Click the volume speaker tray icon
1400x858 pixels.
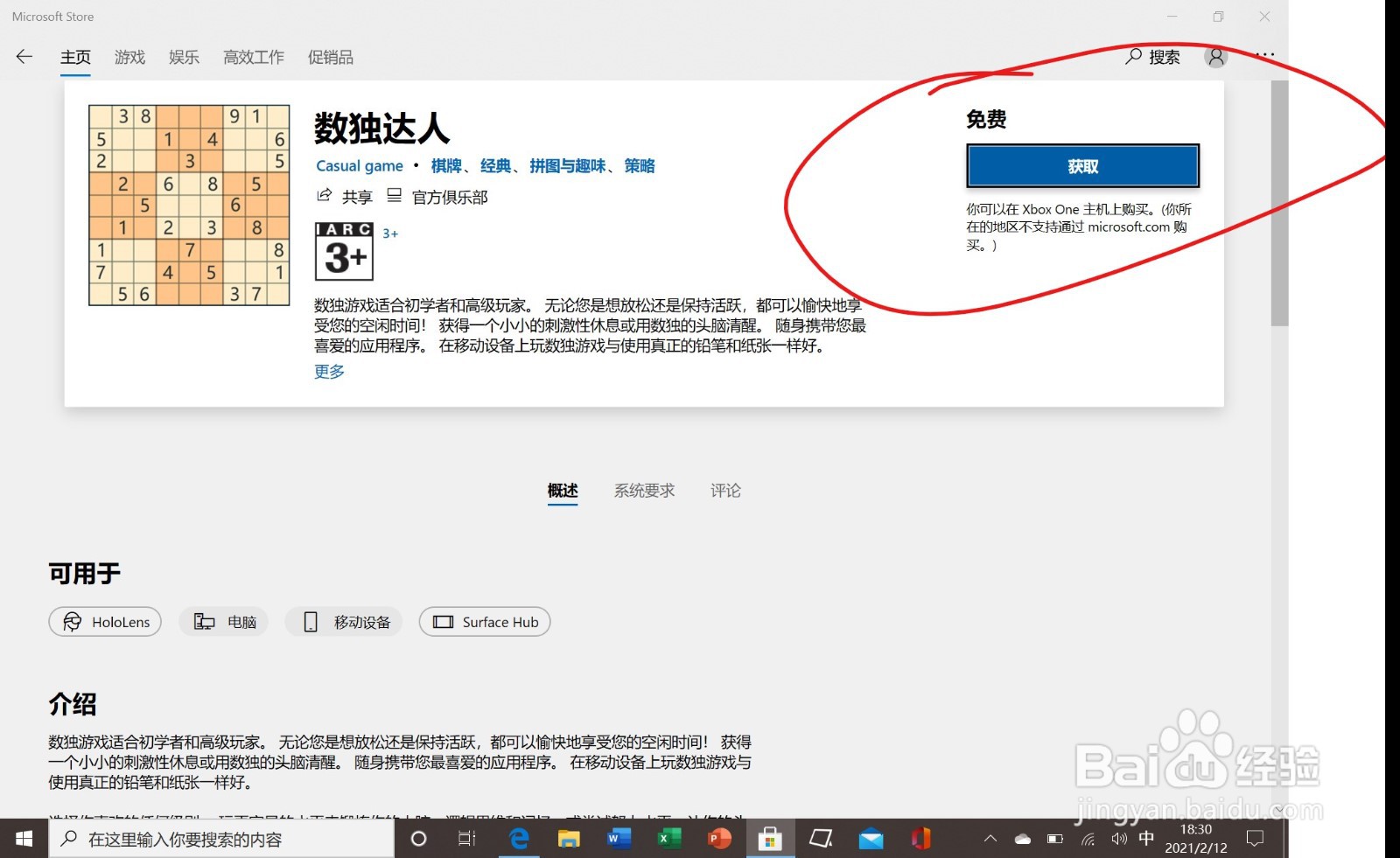point(1119,840)
